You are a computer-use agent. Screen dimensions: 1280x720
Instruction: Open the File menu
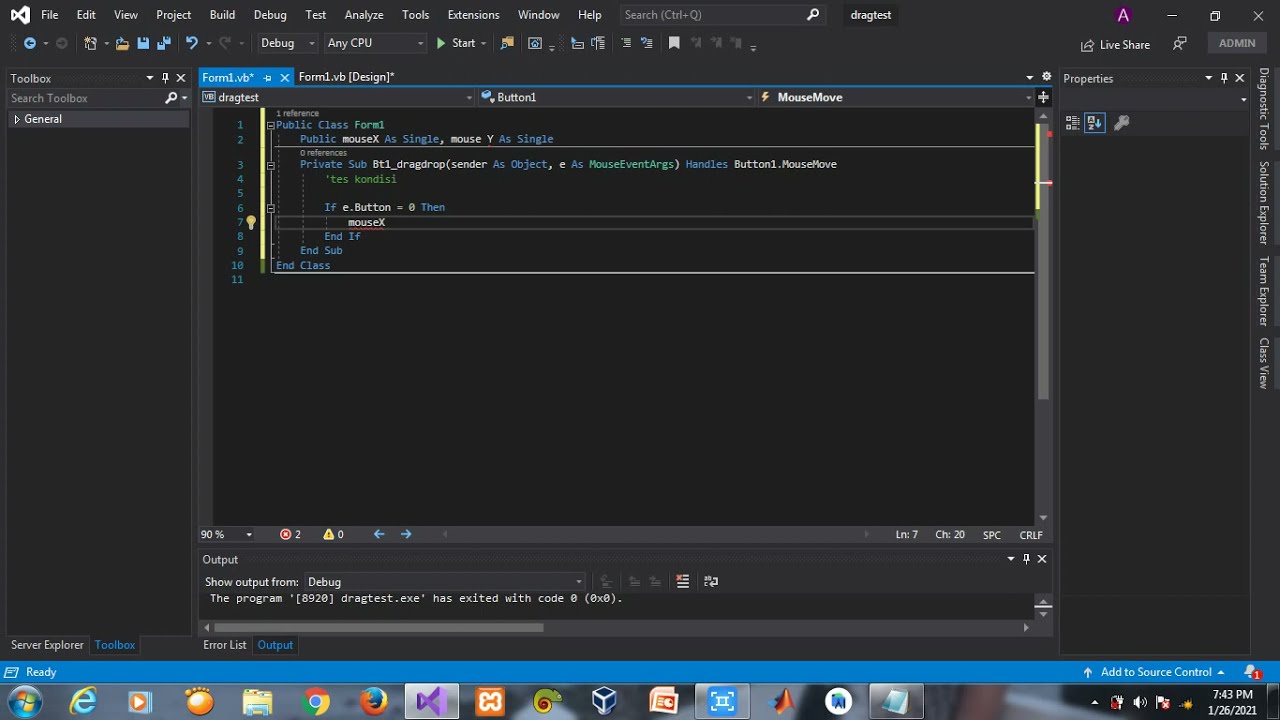point(49,15)
